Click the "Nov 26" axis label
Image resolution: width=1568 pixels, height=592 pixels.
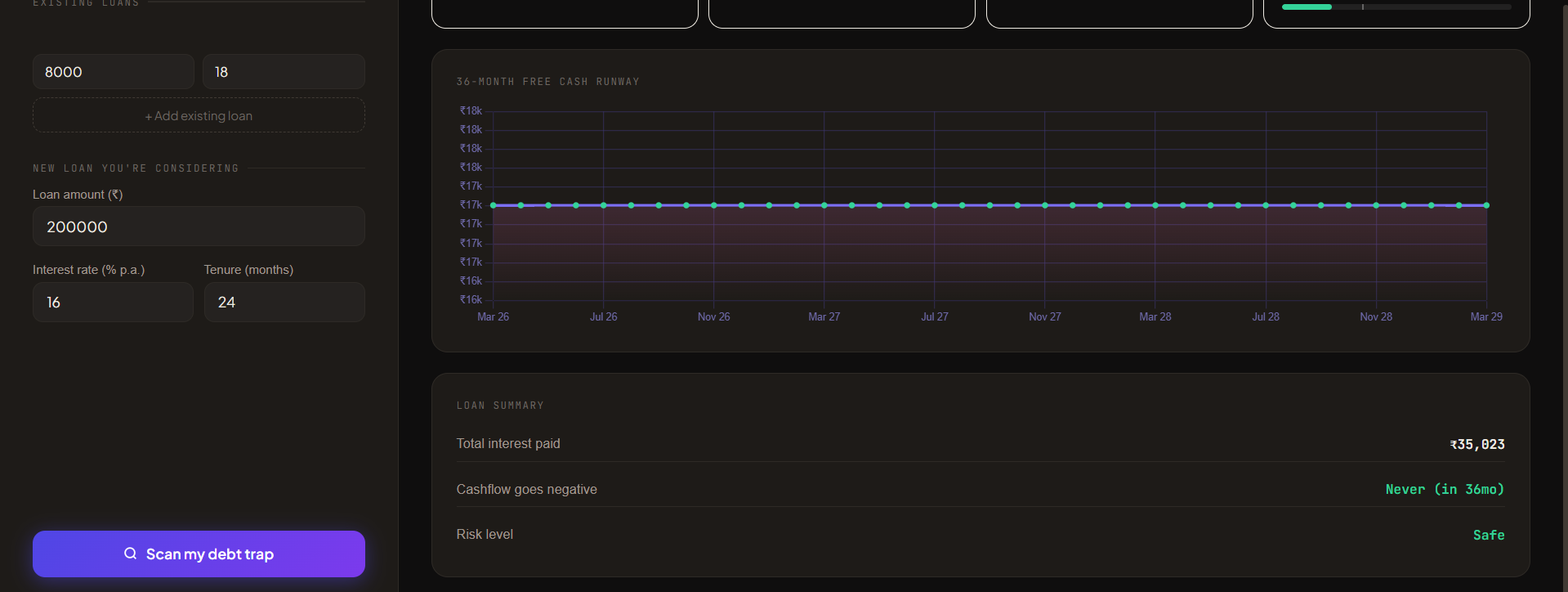(x=714, y=316)
